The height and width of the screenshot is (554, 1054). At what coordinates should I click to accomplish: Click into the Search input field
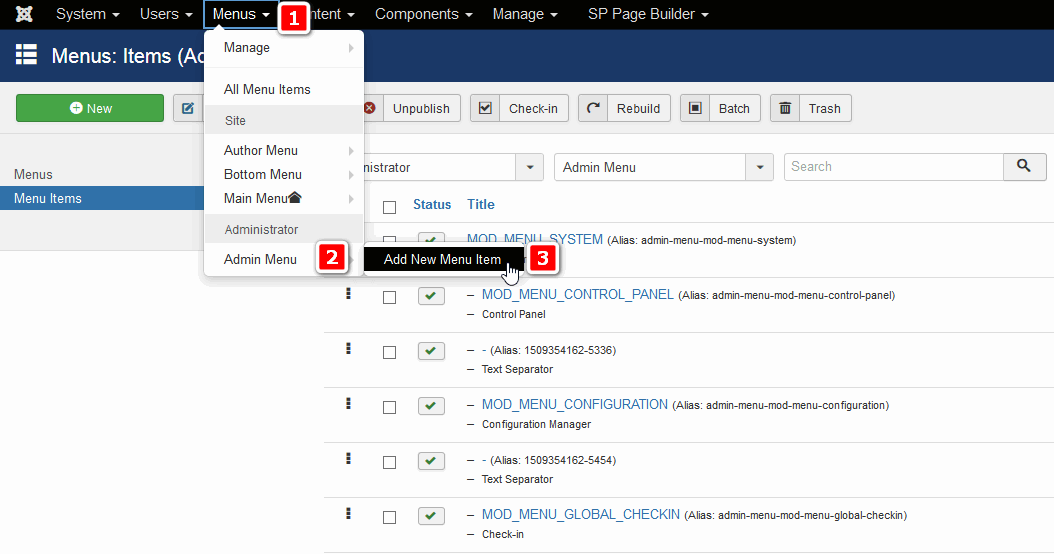893,167
